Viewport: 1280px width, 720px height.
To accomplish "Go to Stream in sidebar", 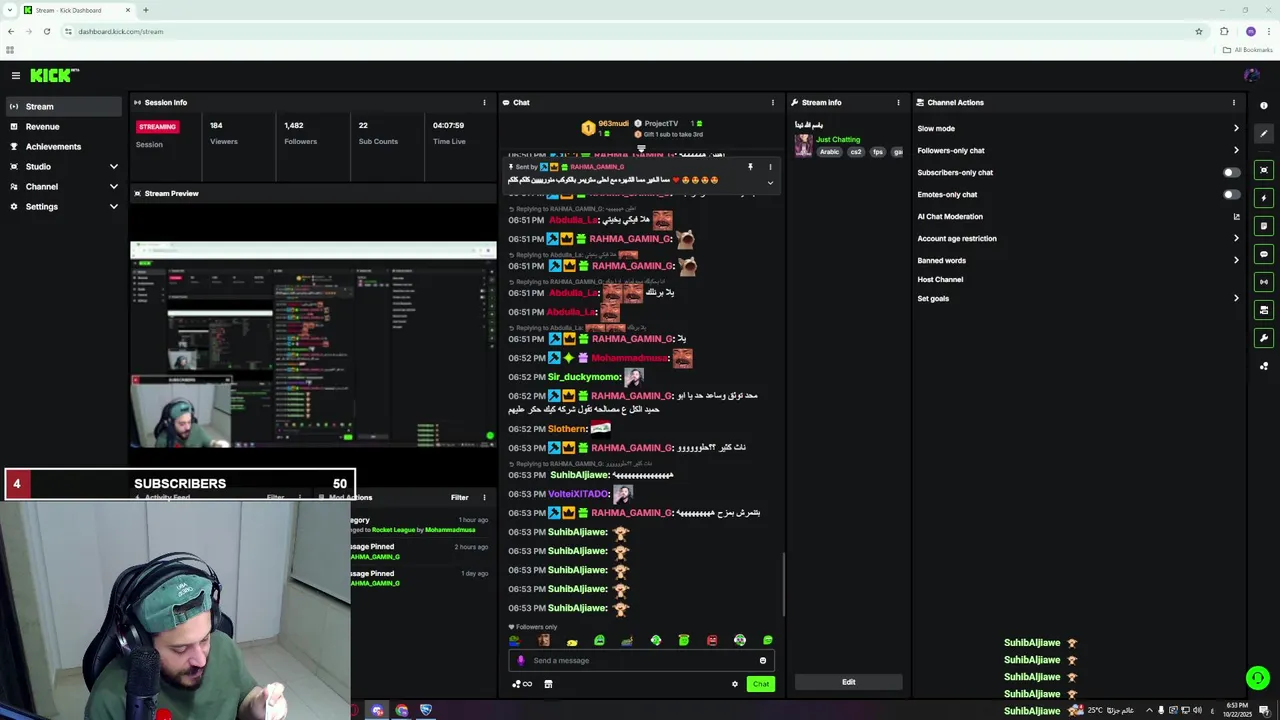I will point(64,106).
